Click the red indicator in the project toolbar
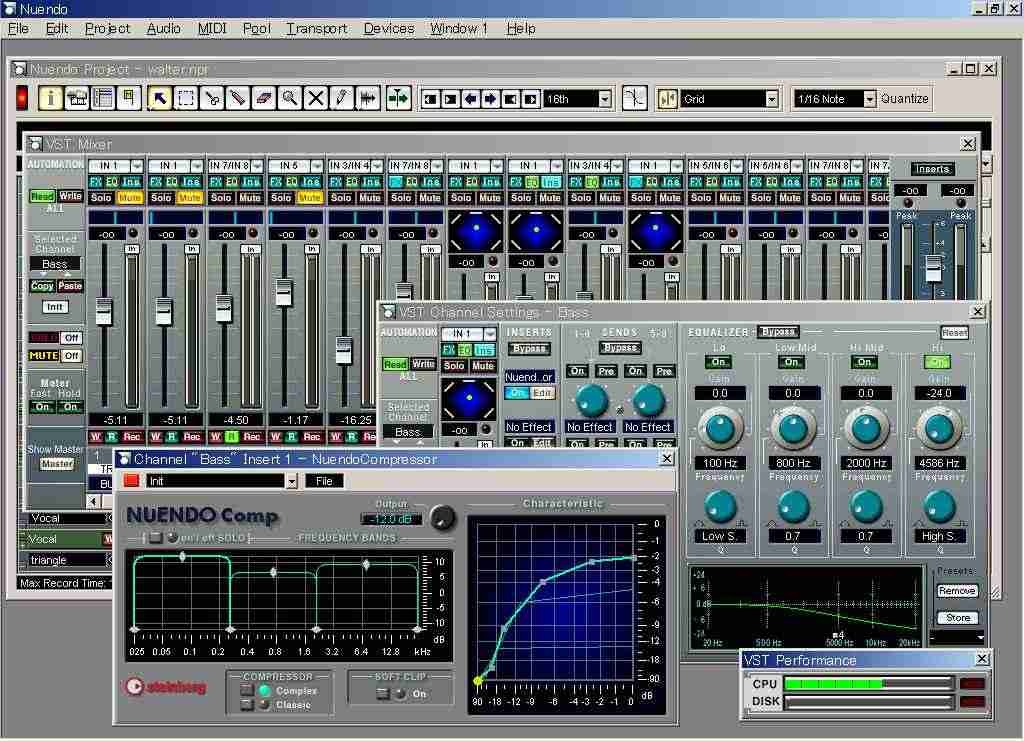The height and width of the screenshot is (741, 1024). click(22, 98)
